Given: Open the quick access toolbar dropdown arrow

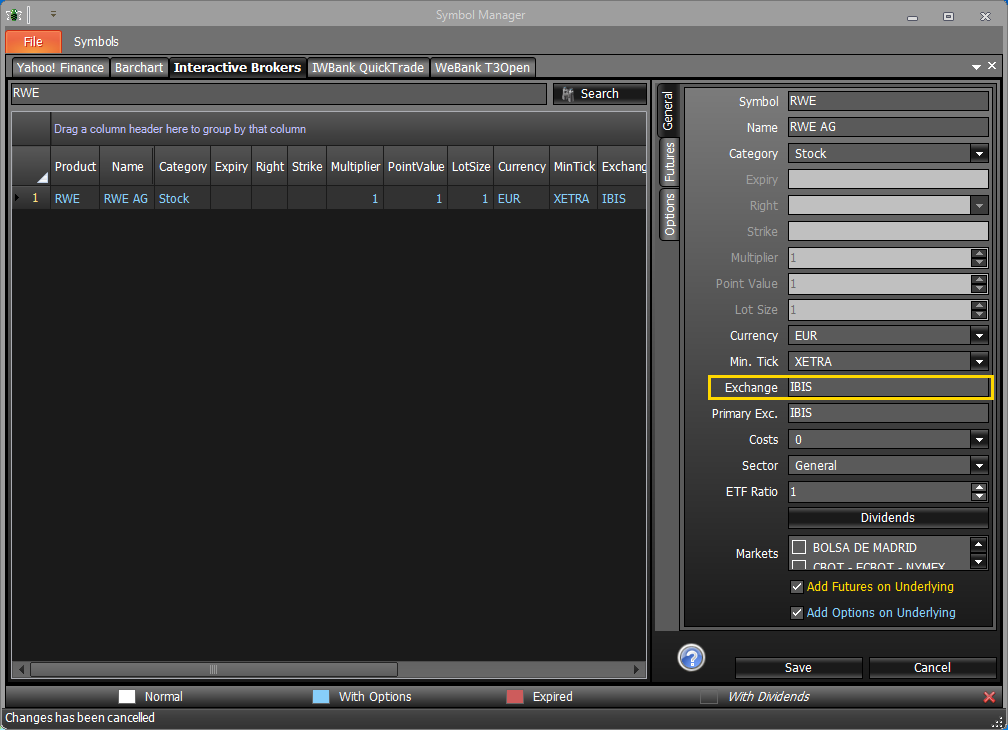Looking at the screenshot, I should (53, 13).
